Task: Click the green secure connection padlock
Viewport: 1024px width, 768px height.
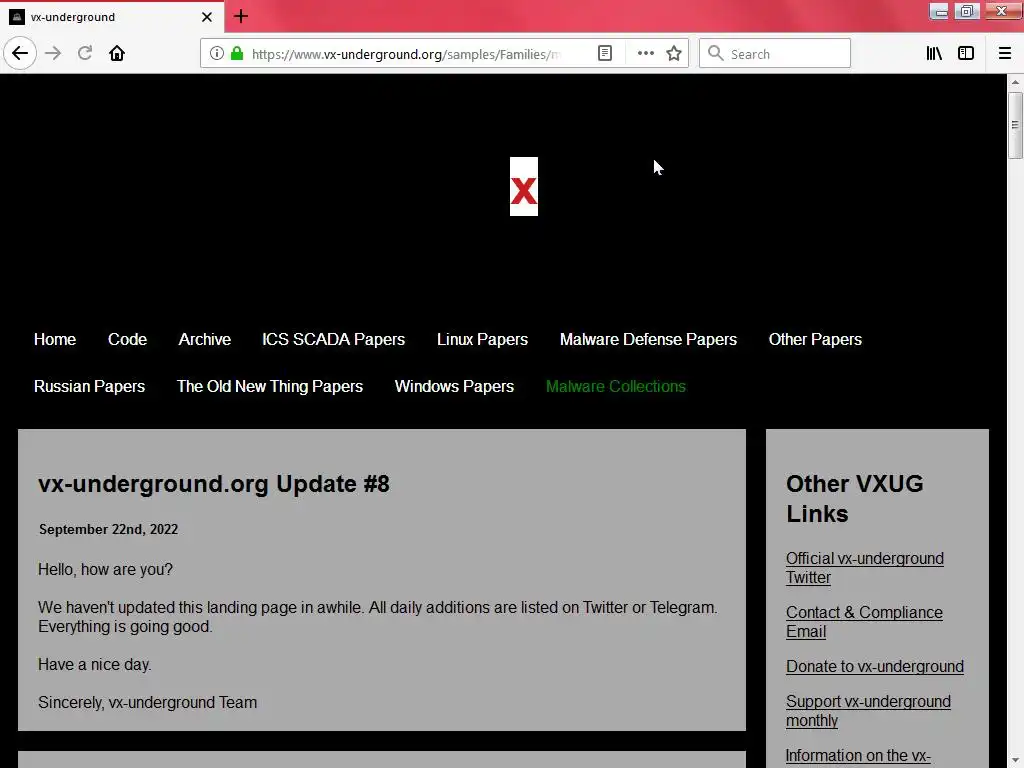Action: point(237,54)
